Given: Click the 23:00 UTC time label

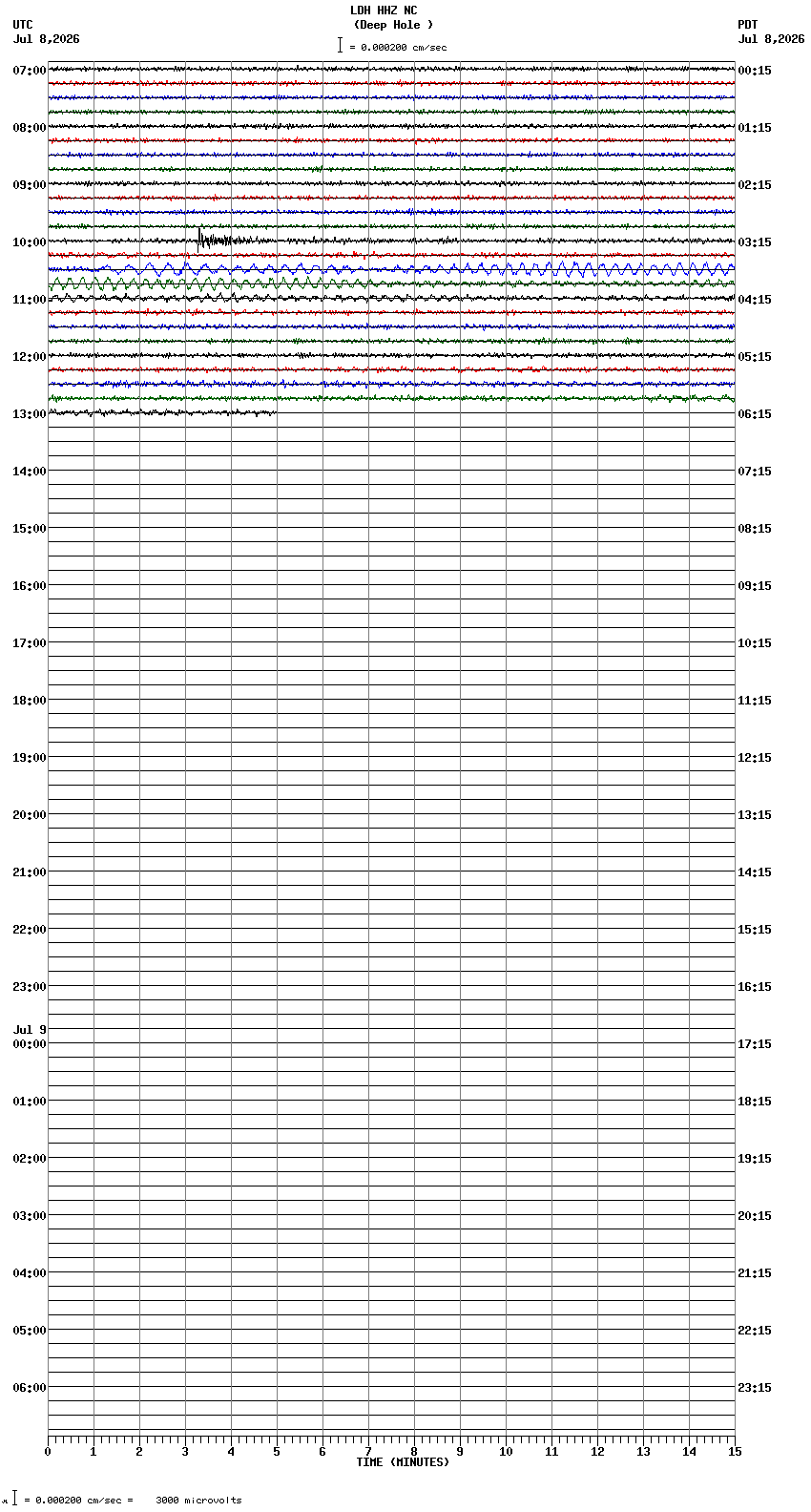Looking at the screenshot, I should 30,987.
